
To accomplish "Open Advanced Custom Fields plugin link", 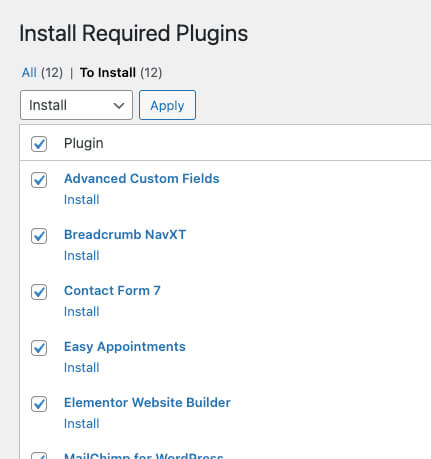I will click(x=142, y=179).
